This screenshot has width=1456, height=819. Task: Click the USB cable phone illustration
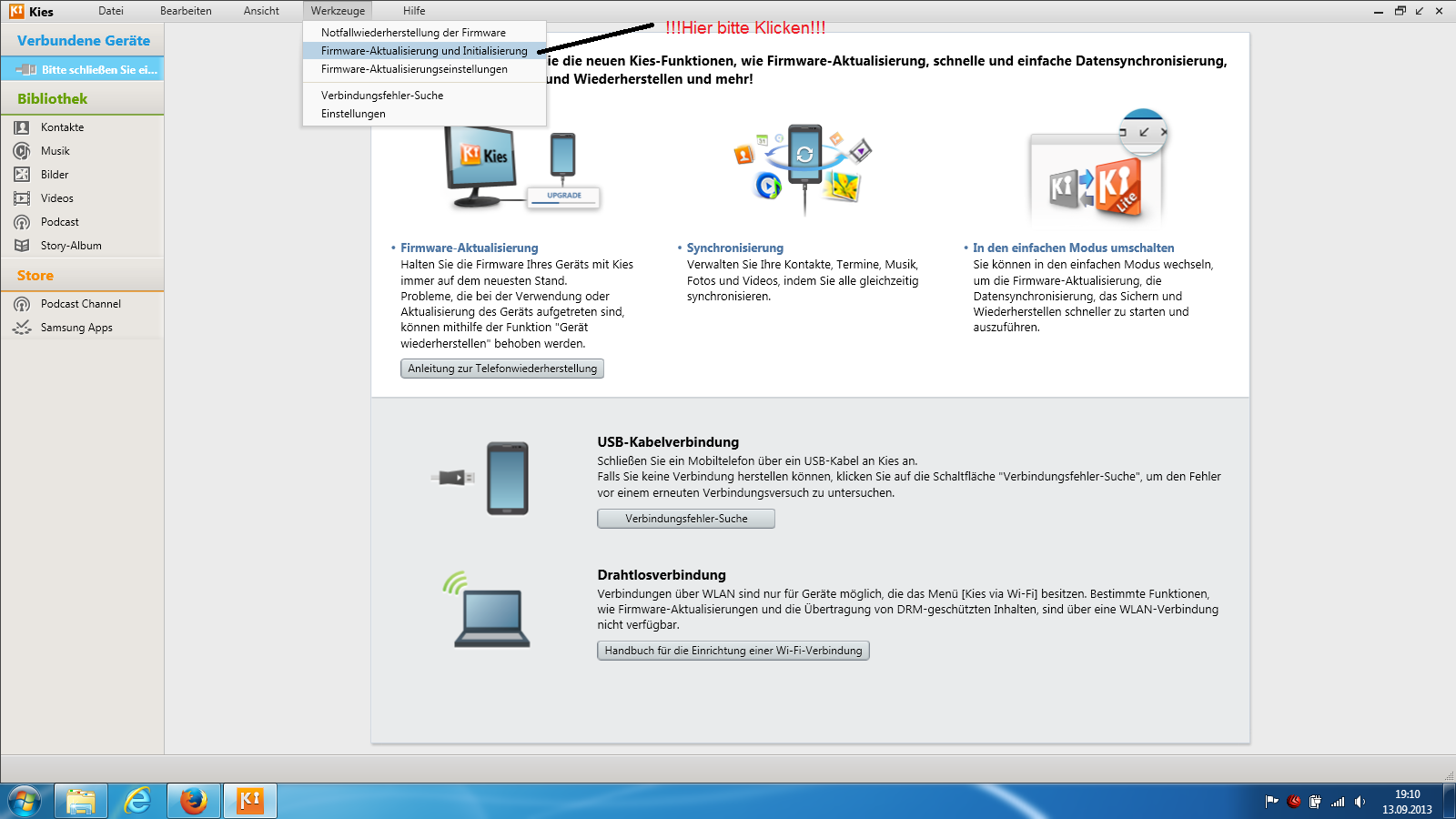(x=480, y=478)
